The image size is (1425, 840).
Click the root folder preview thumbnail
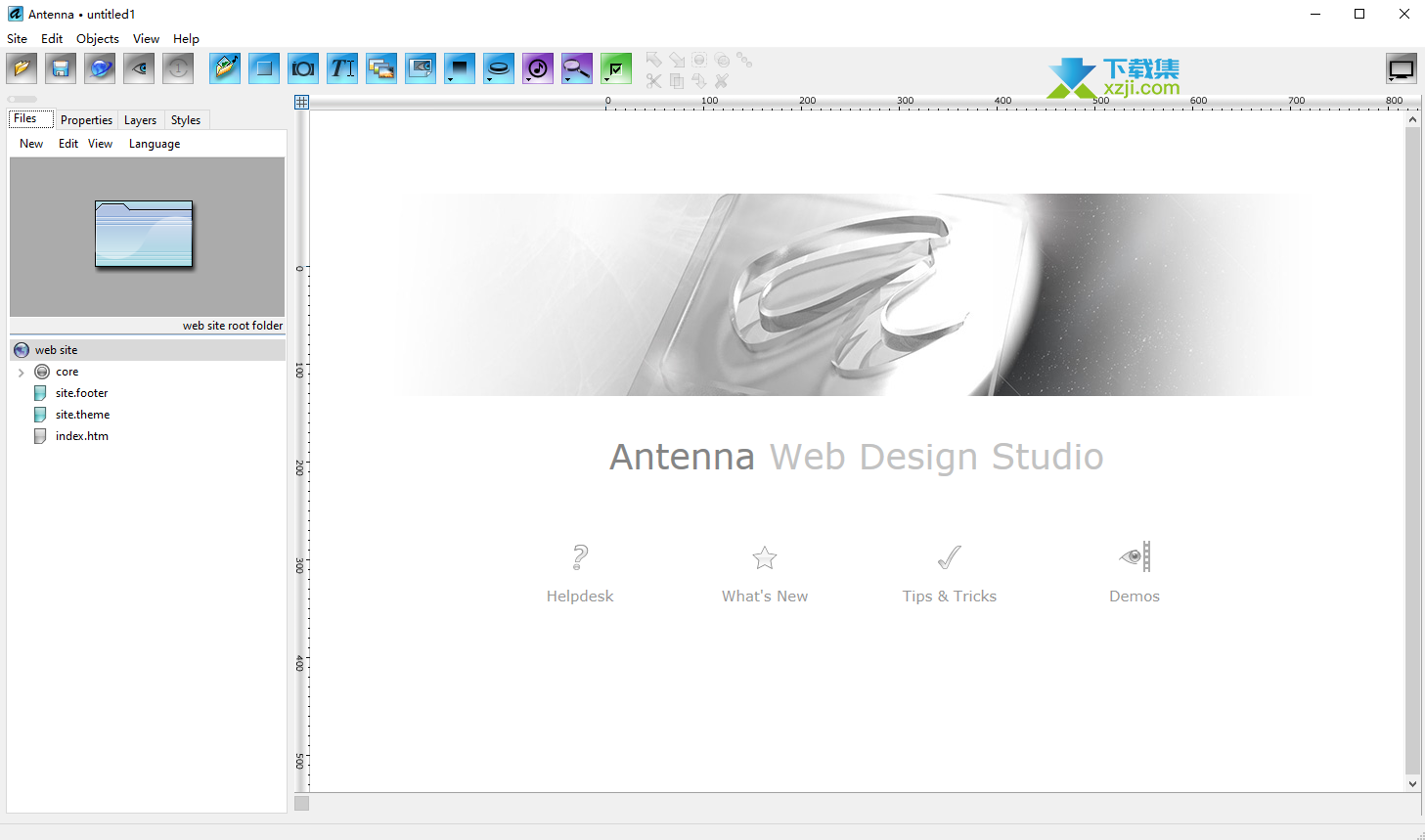click(x=144, y=234)
